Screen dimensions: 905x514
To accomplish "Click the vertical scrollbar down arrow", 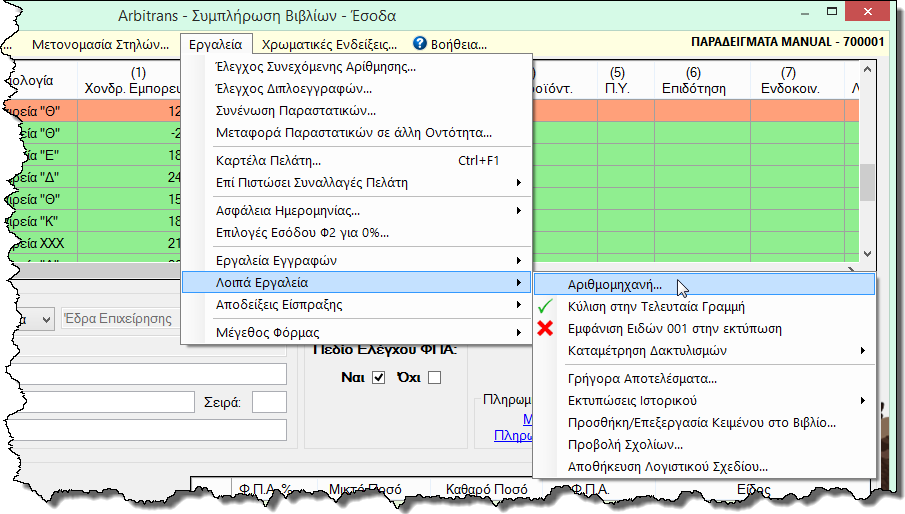I will point(867,254).
